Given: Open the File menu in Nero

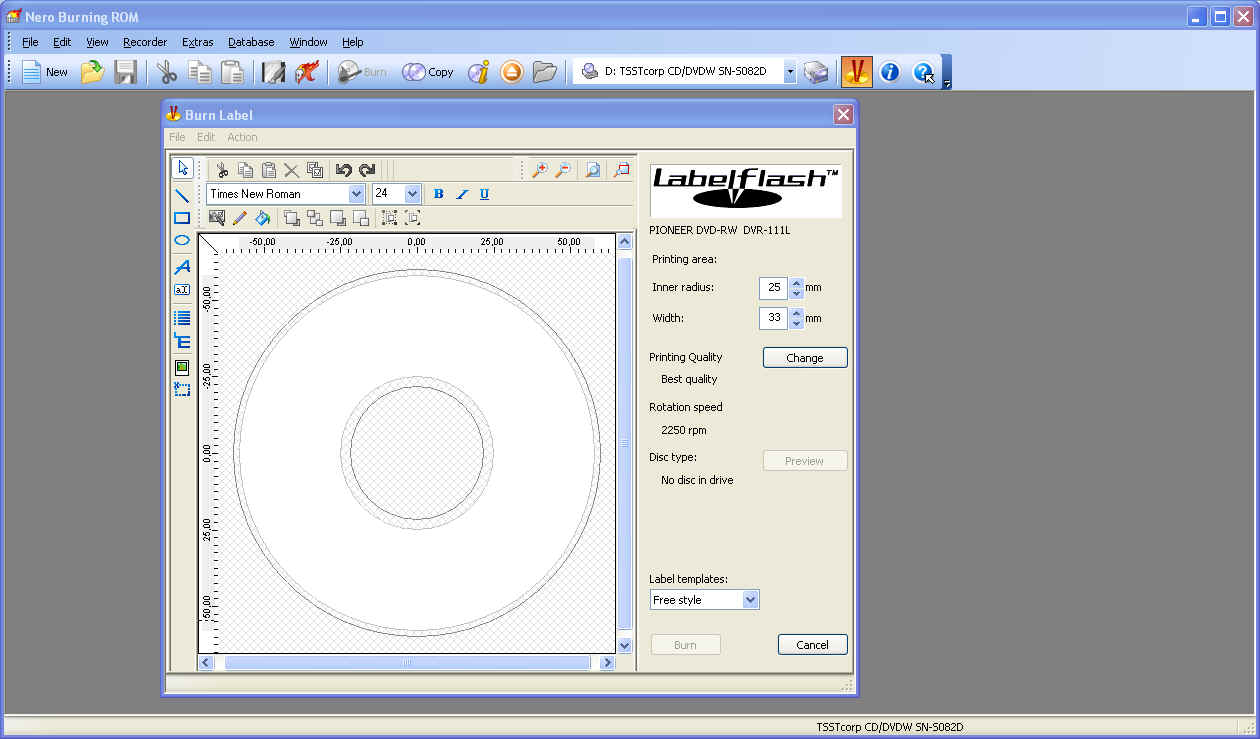Looking at the screenshot, I should click(x=30, y=42).
